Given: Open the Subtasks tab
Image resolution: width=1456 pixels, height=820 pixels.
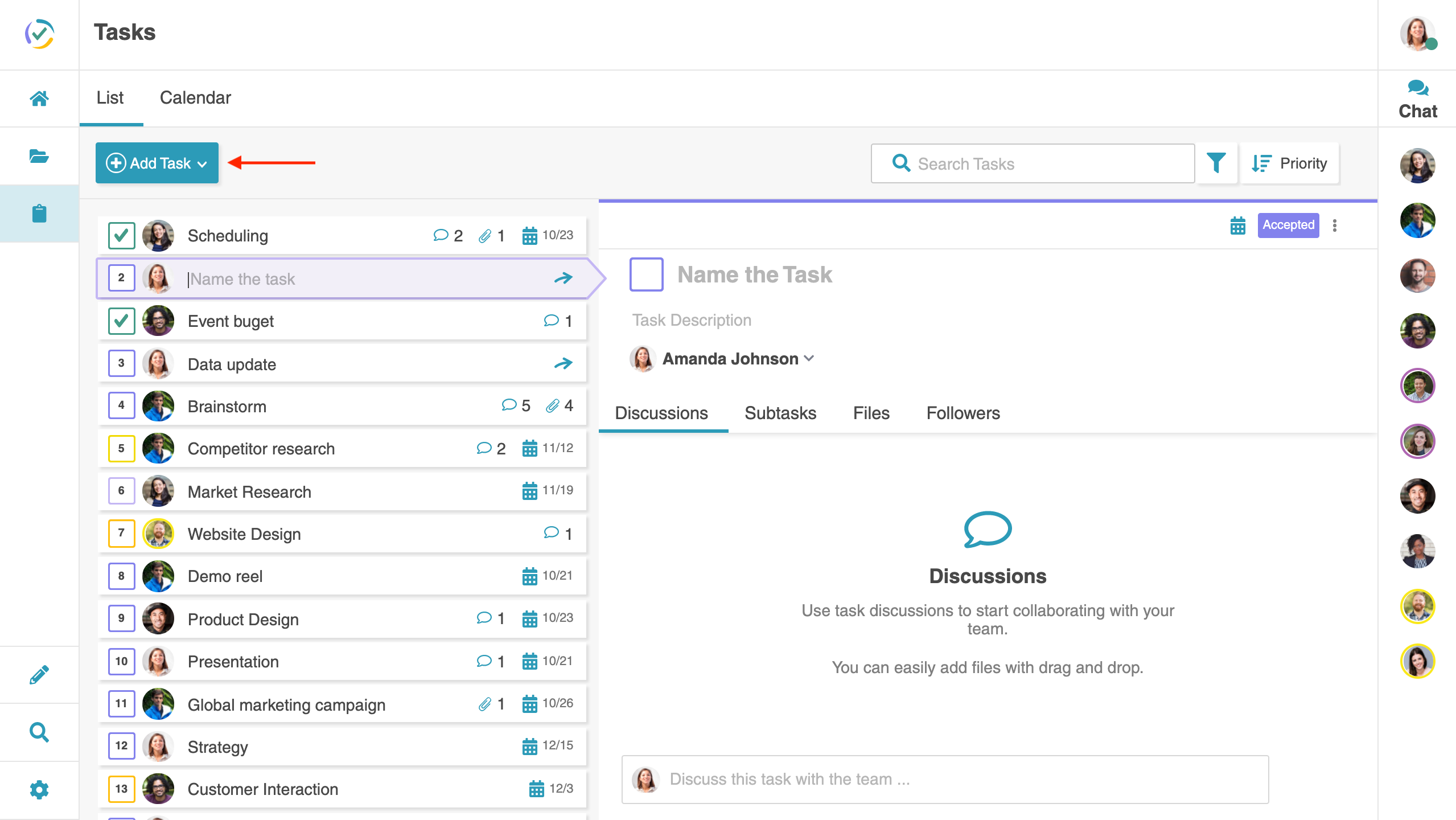Looking at the screenshot, I should pos(780,413).
